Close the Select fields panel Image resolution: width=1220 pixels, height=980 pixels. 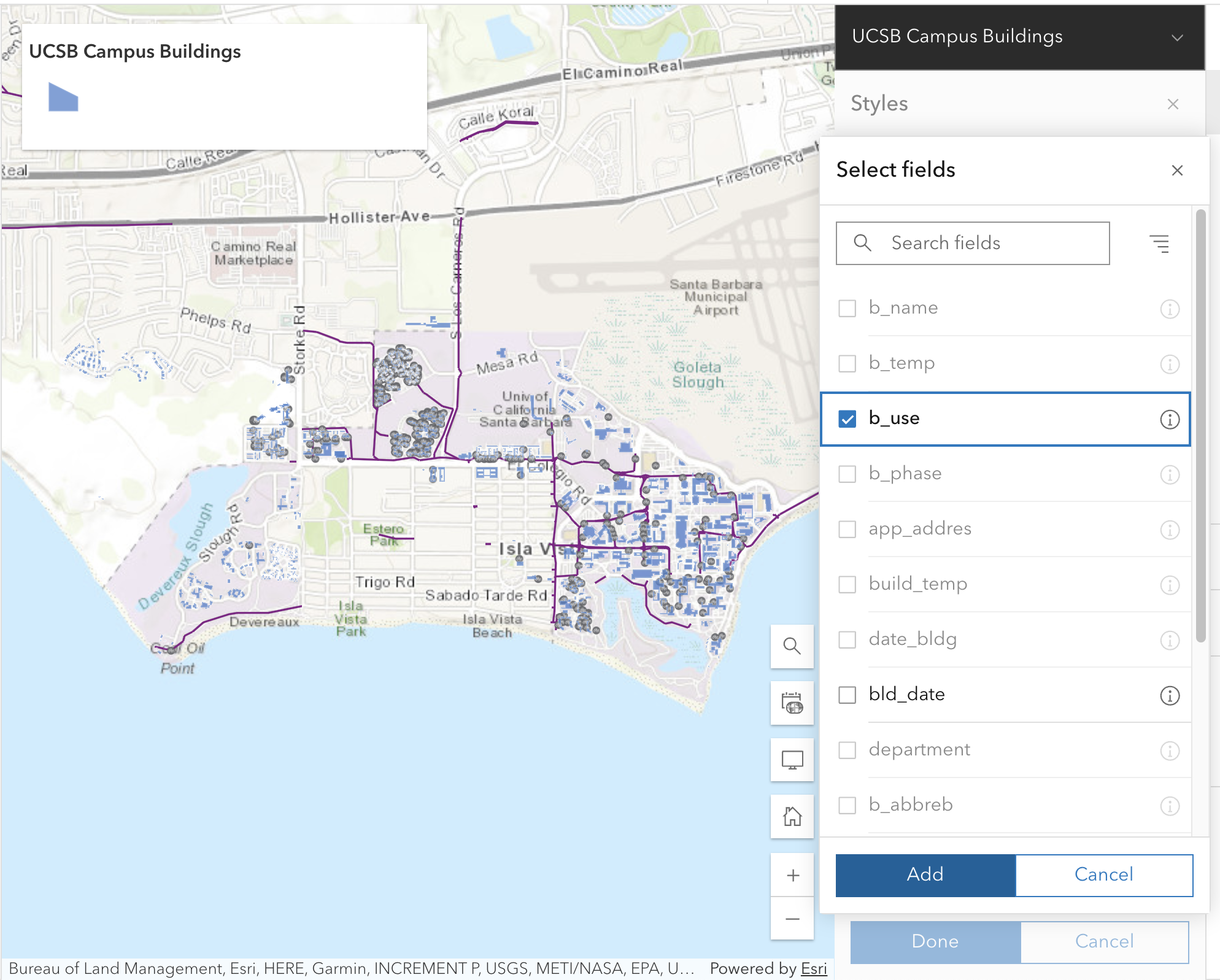[1176, 171]
